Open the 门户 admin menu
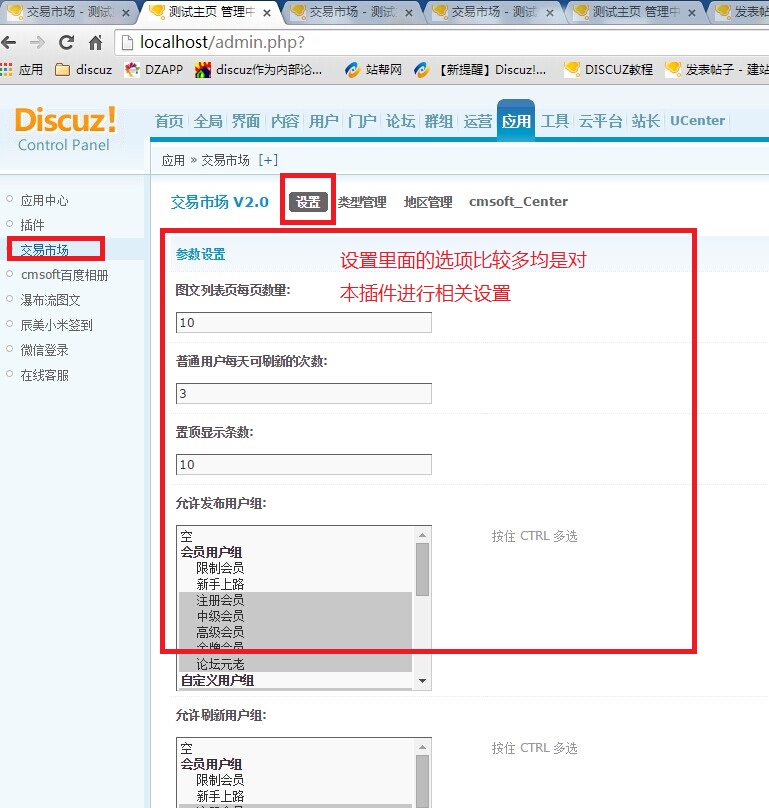The image size is (769, 808). (362, 121)
